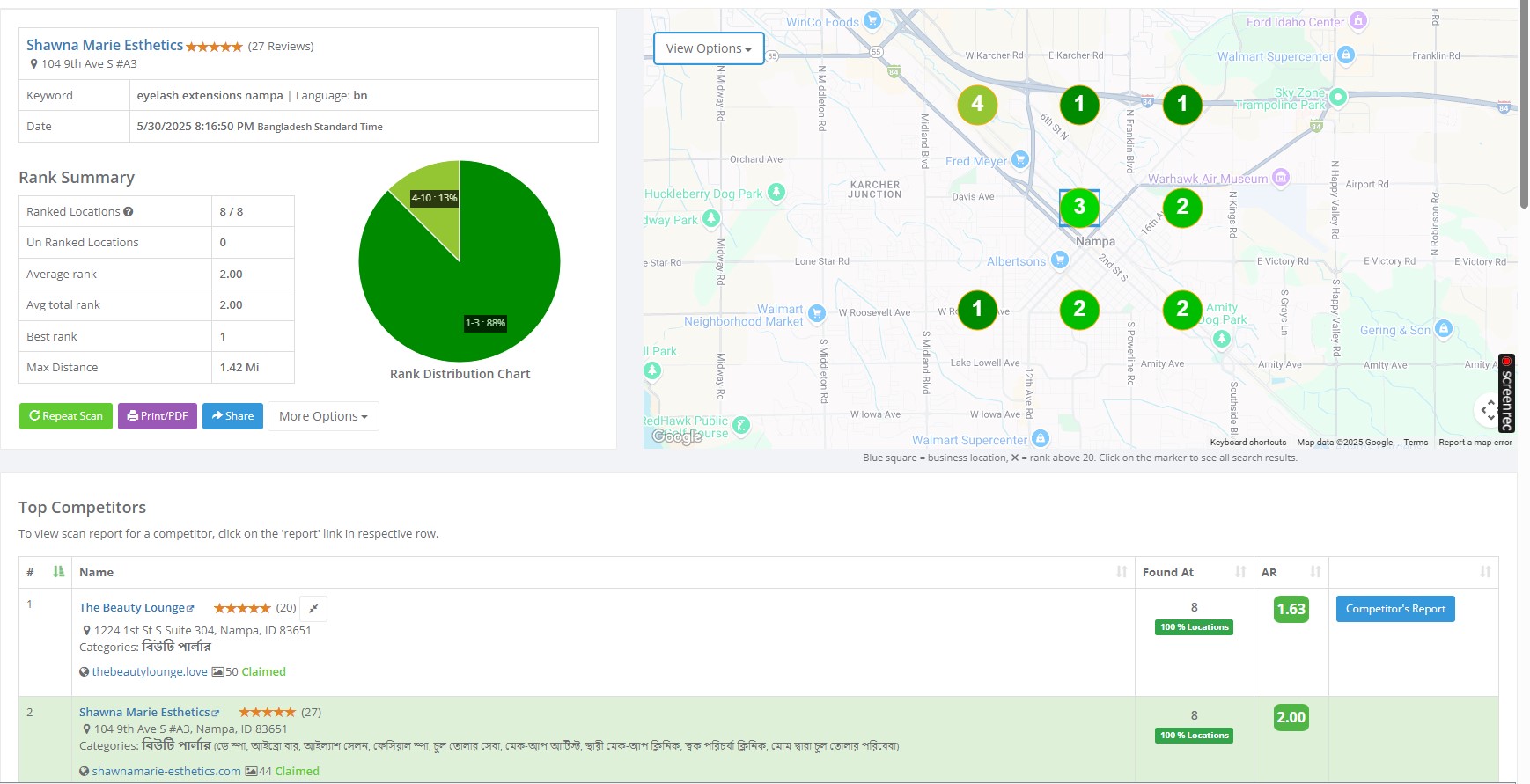The height and width of the screenshot is (784, 1530).
Task: Click the rank 2 marker beside S Powerline Rd
Action: [x=1079, y=310]
